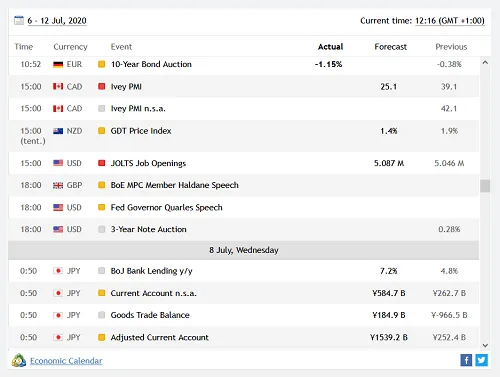500x377 pixels.
Task: Open the 3-Year Note Auction event
Action: coord(149,229)
